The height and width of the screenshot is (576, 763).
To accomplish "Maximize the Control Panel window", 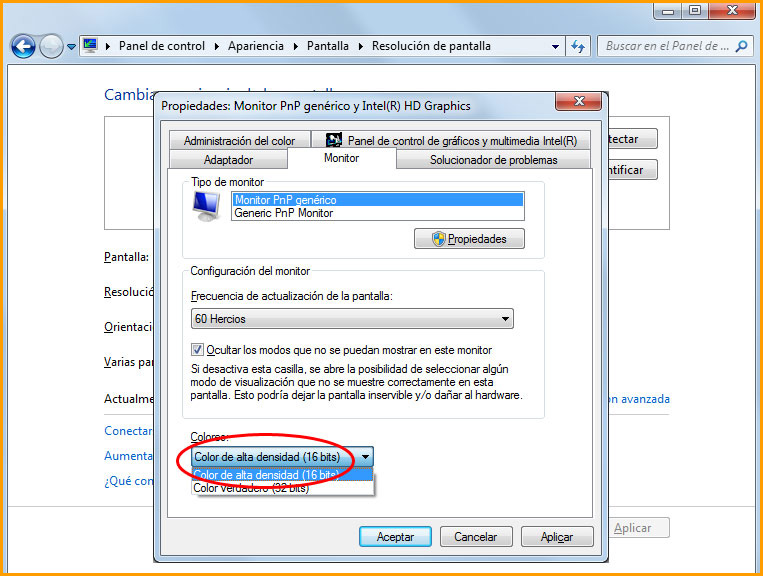I will 695,11.
